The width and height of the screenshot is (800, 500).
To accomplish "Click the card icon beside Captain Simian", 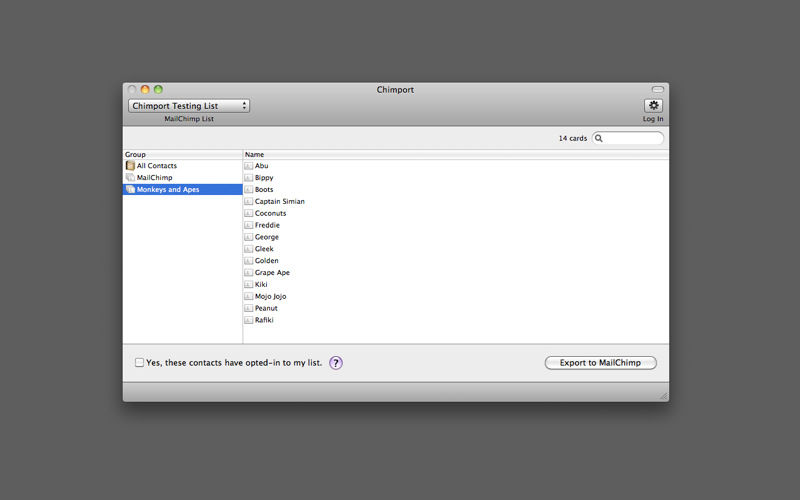I will [x=248, y=202].
